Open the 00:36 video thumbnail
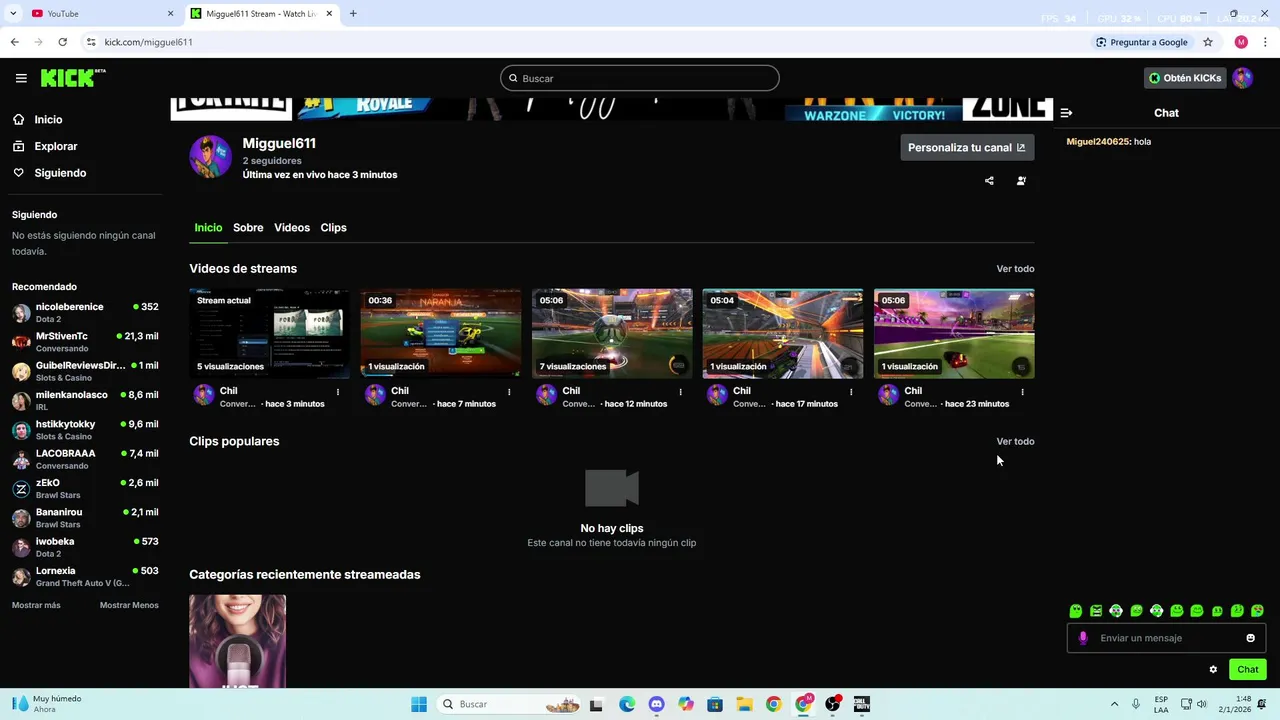The image size is (1280, 720). pyautogui.click(x=441, y=334)
